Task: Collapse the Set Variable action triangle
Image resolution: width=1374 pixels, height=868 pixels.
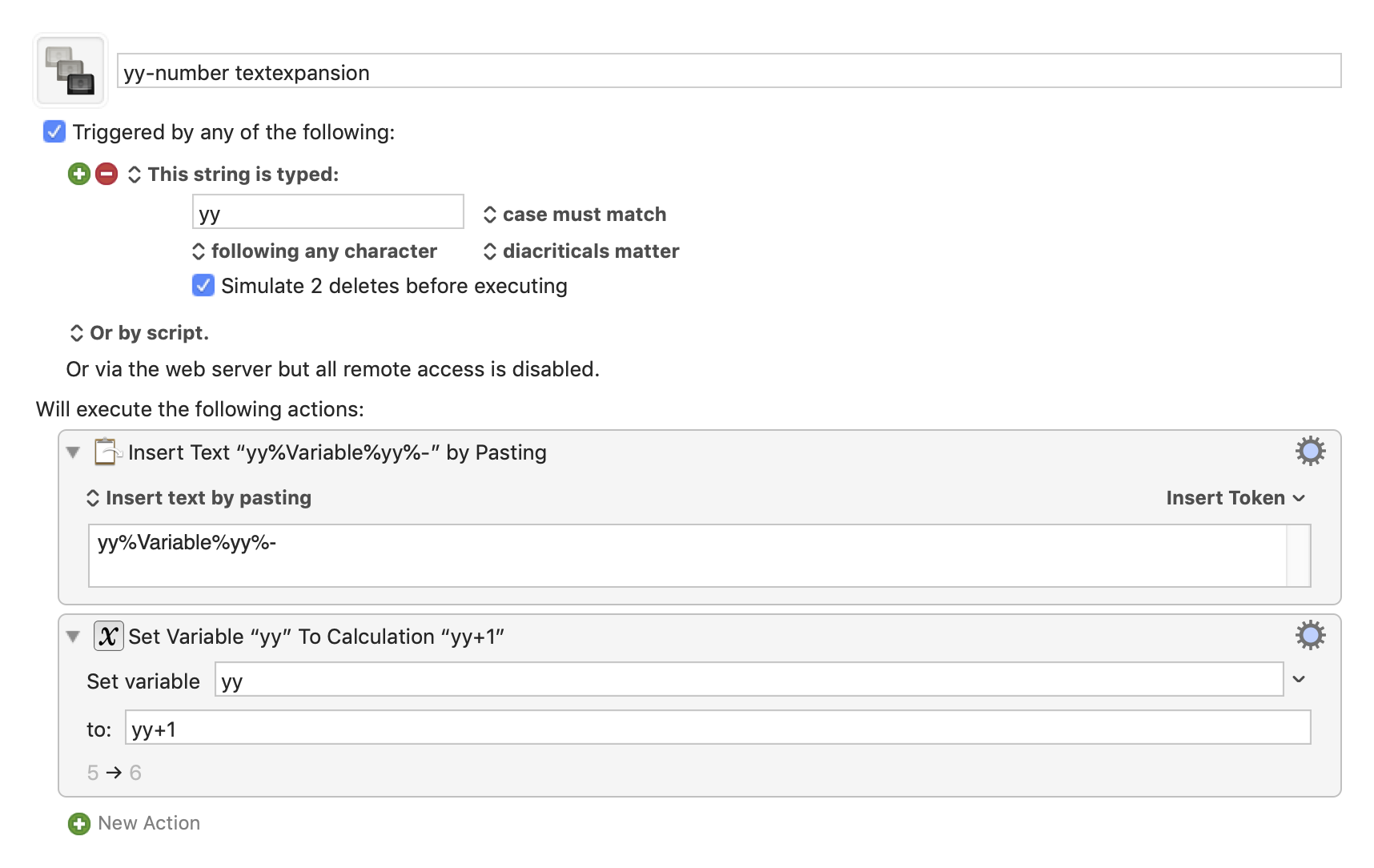Action: click(x=73, y=637)
